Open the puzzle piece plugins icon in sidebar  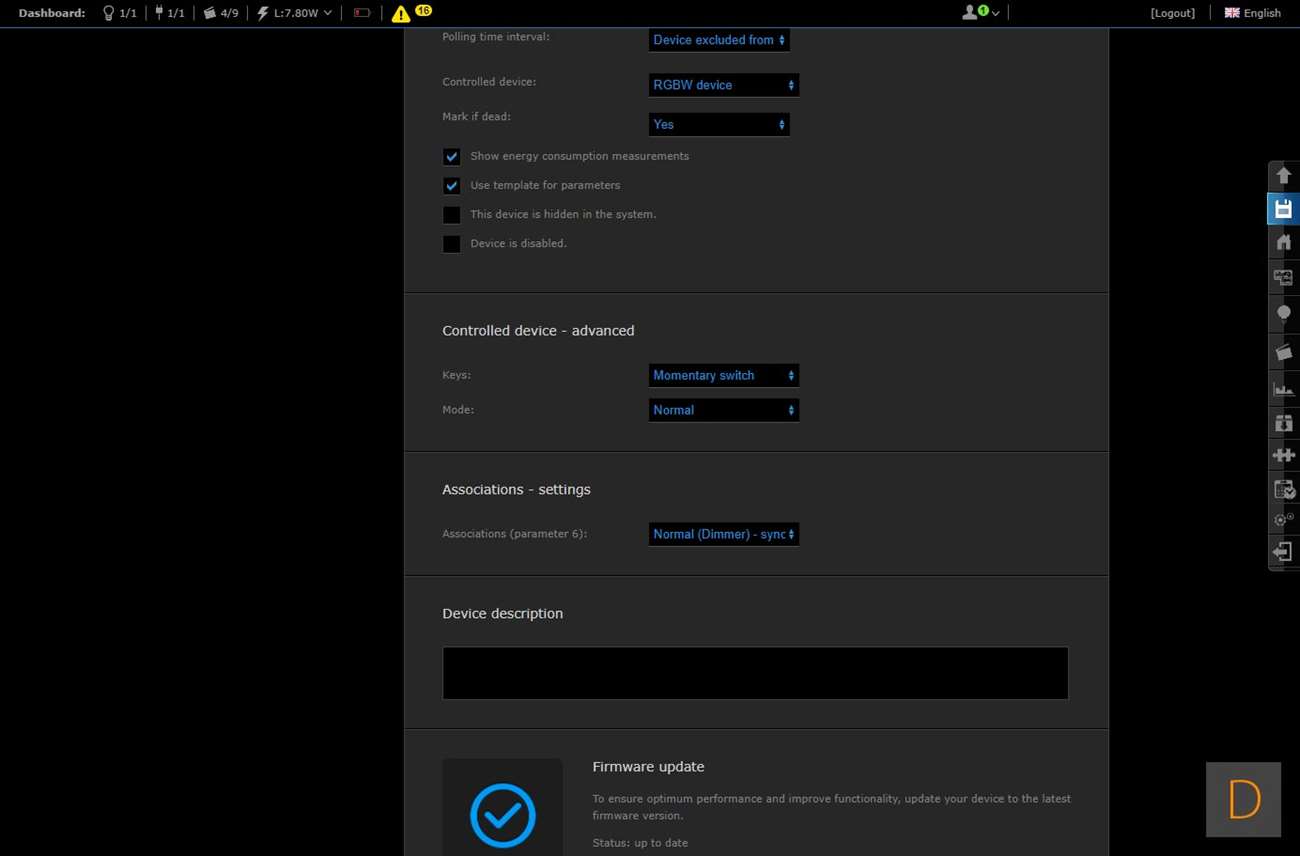pyautogui.click(x=1283, y=455)
